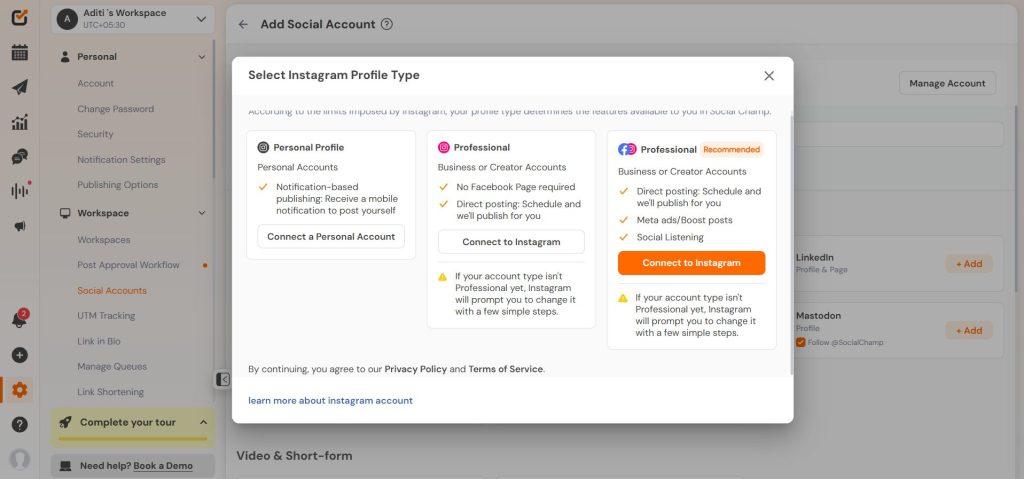
Task: Open the help question mark icon
Action: pyautogui.click(x=20, y=425)
